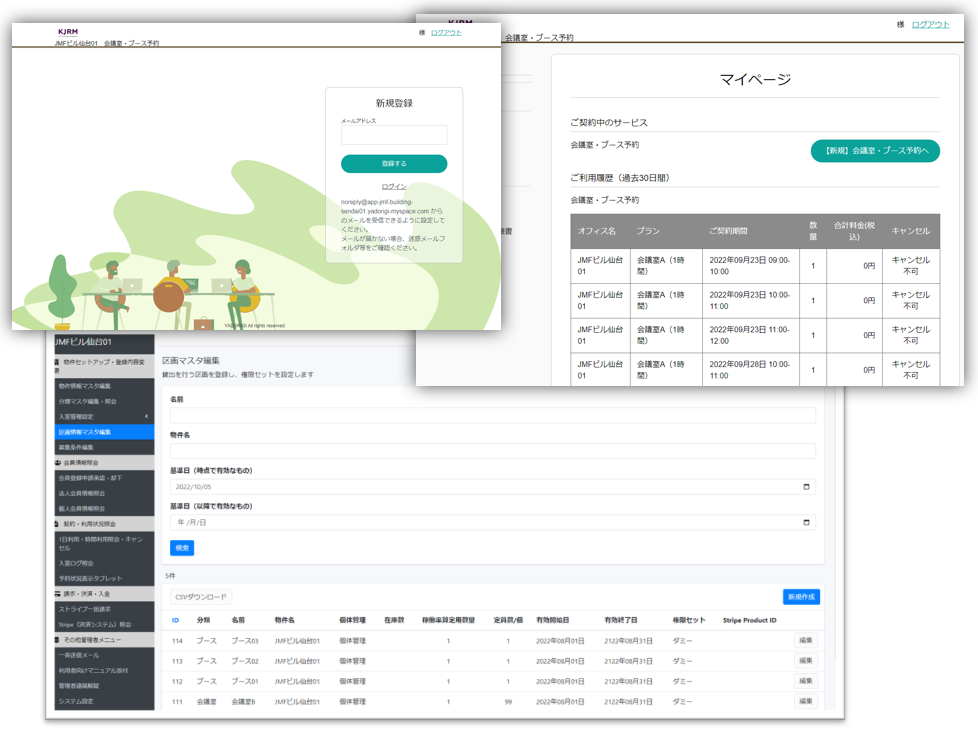The height and width of the screenshot is (733, 978).
Task: Click 編集 for the 会議室B row
Action: tap(806, 701)
